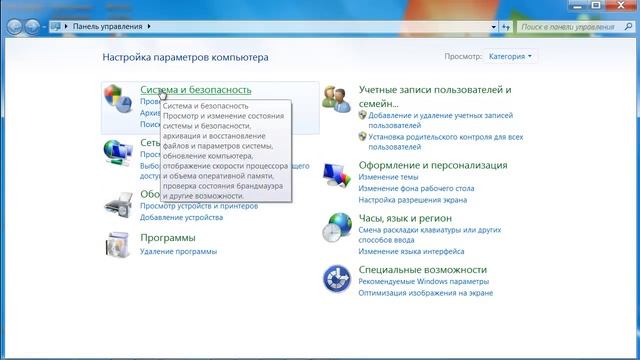Click Смена раскладки клавиатуры или других способов ввода
Image resolution: width=640 pixels, height=360 pixels.
point(430,235)
